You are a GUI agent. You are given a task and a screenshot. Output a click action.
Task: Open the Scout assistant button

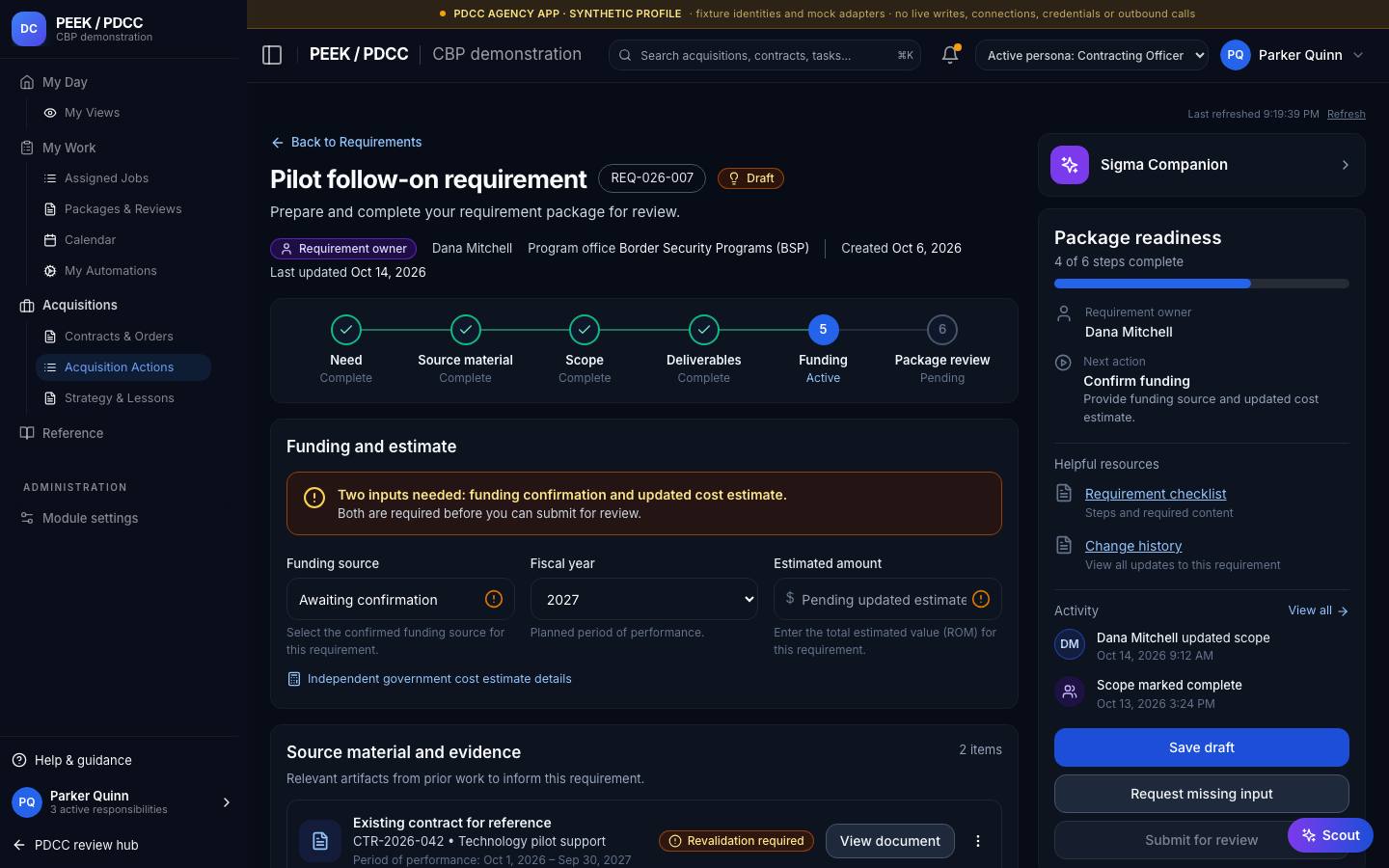tap(1330, 835)
